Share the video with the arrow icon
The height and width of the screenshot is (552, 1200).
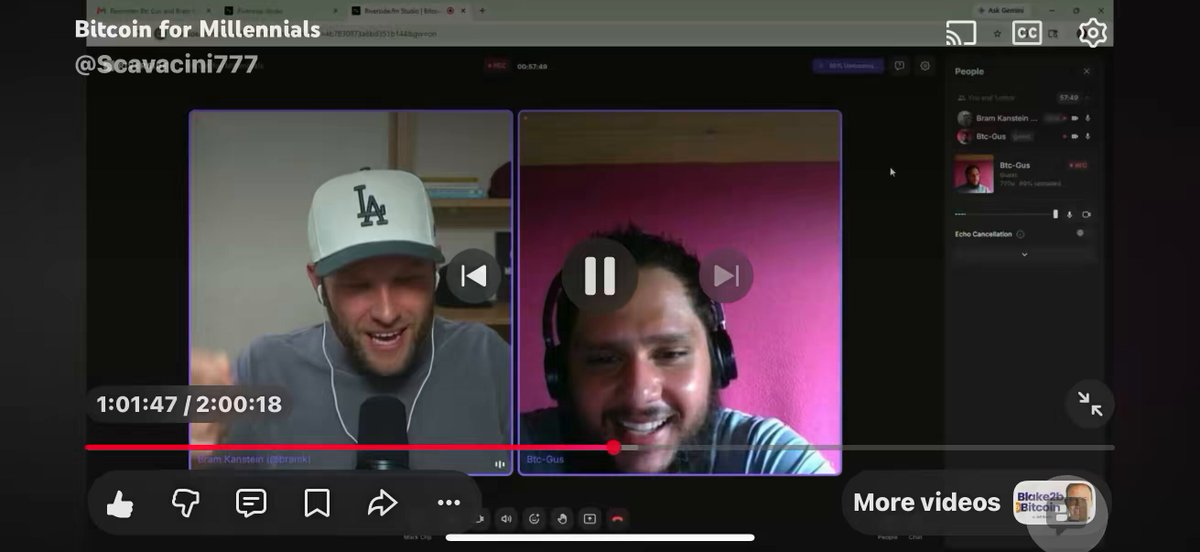click(382, 503)
